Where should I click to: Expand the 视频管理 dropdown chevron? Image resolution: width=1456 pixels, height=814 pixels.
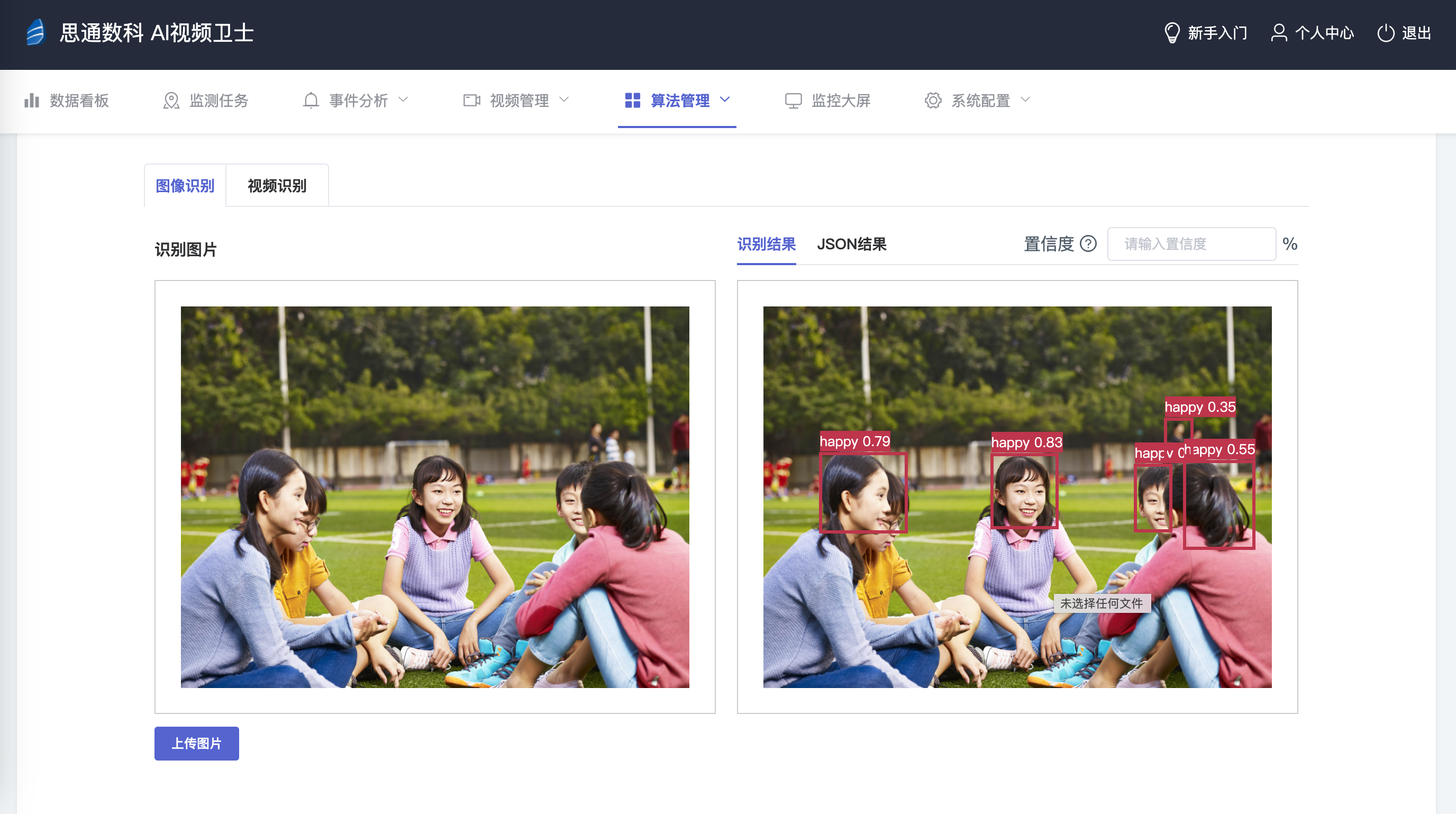click(x=563, y=100)
